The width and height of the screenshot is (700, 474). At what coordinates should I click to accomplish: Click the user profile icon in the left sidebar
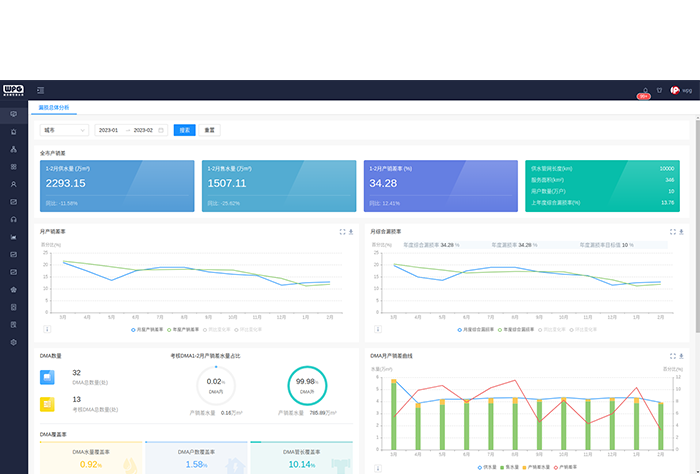click(13, 184)
